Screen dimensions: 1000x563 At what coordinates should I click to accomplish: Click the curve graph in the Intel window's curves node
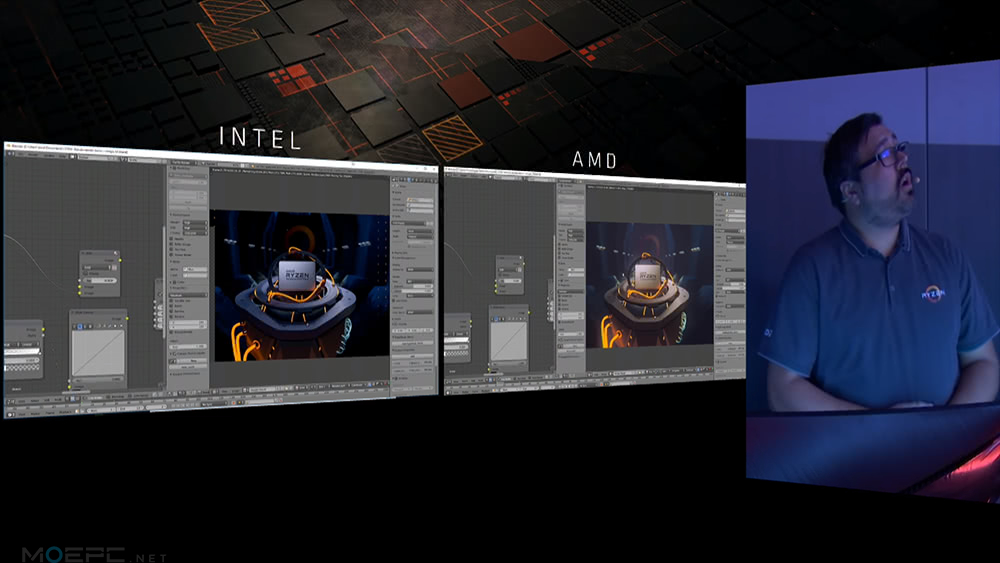(x=98, y=354)
